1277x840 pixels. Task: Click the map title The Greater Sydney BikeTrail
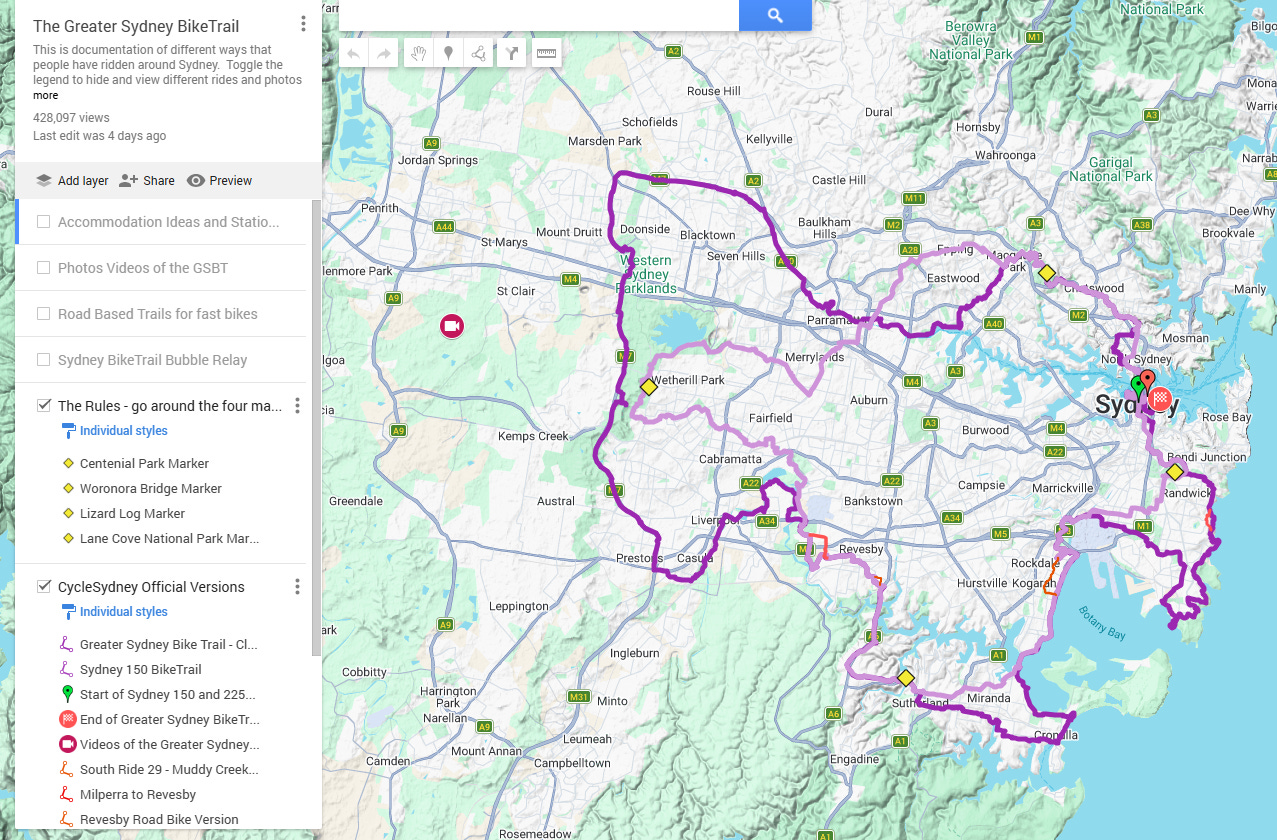(x=136, y=26)
